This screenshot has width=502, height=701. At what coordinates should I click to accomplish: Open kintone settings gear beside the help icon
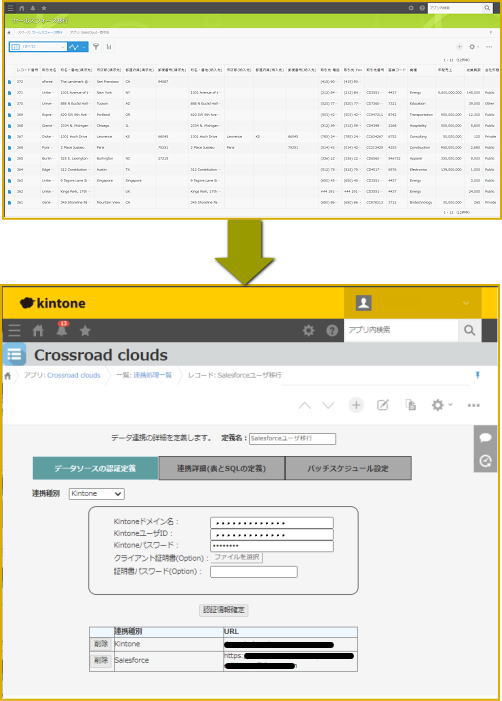click(308, 330)
